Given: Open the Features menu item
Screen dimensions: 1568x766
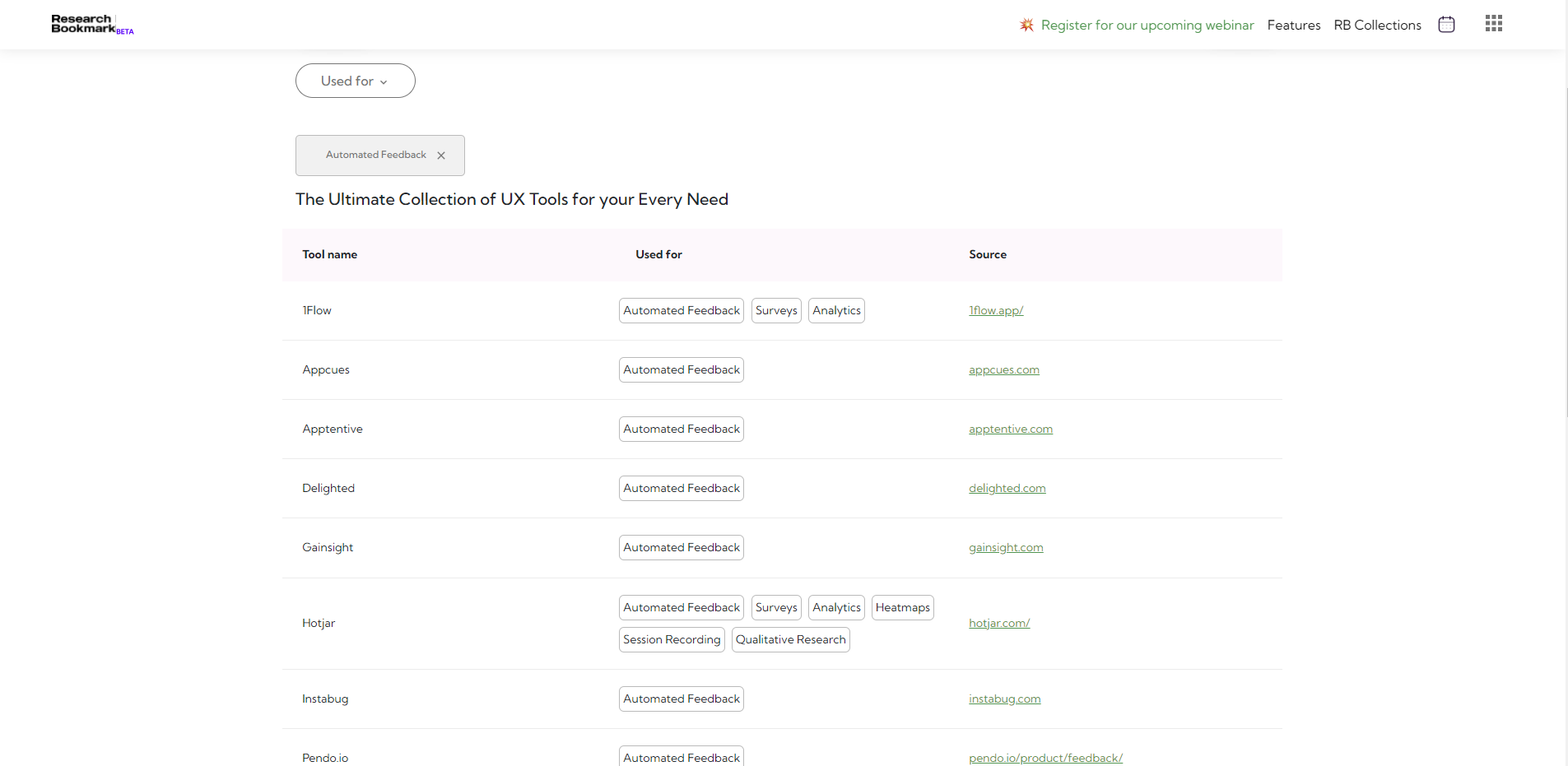Looking at the screenshot, I should point(1294,25).
